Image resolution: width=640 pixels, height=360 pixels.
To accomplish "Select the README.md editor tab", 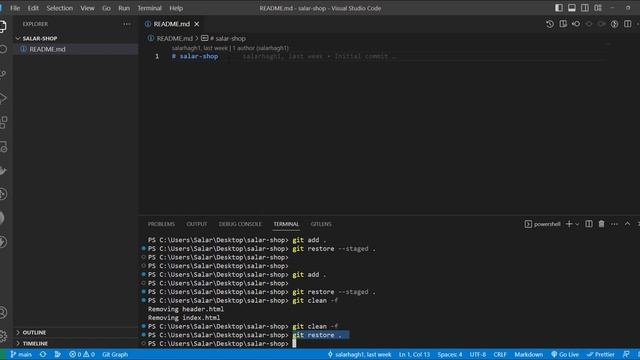I will pyautogui.click(x=172, y=24).
